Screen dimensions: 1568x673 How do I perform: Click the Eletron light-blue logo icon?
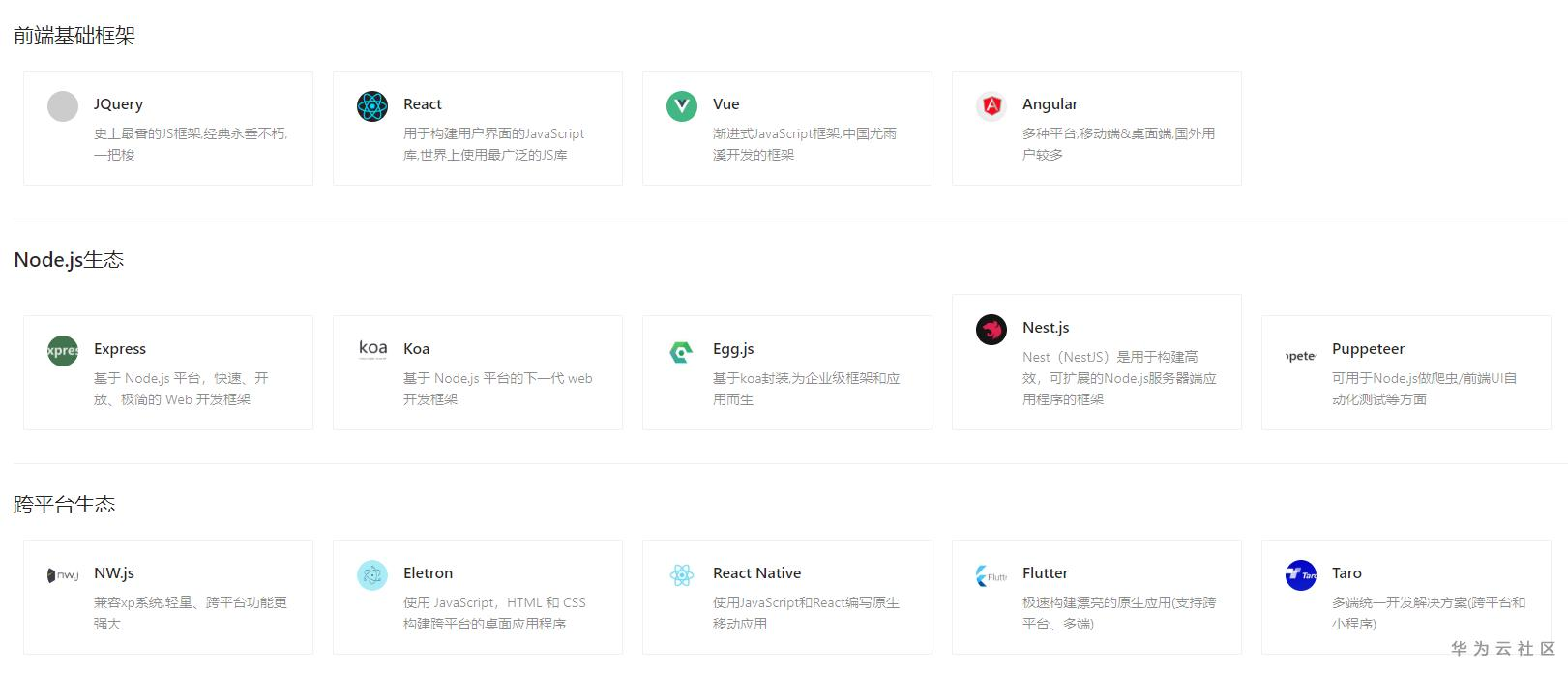[x=372, y=575]
